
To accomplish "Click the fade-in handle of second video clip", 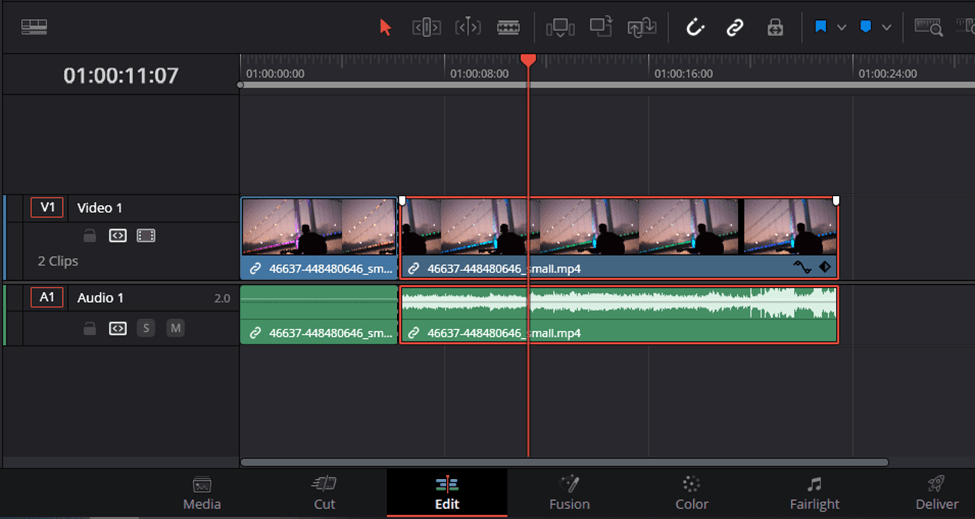I will (402, 200).
